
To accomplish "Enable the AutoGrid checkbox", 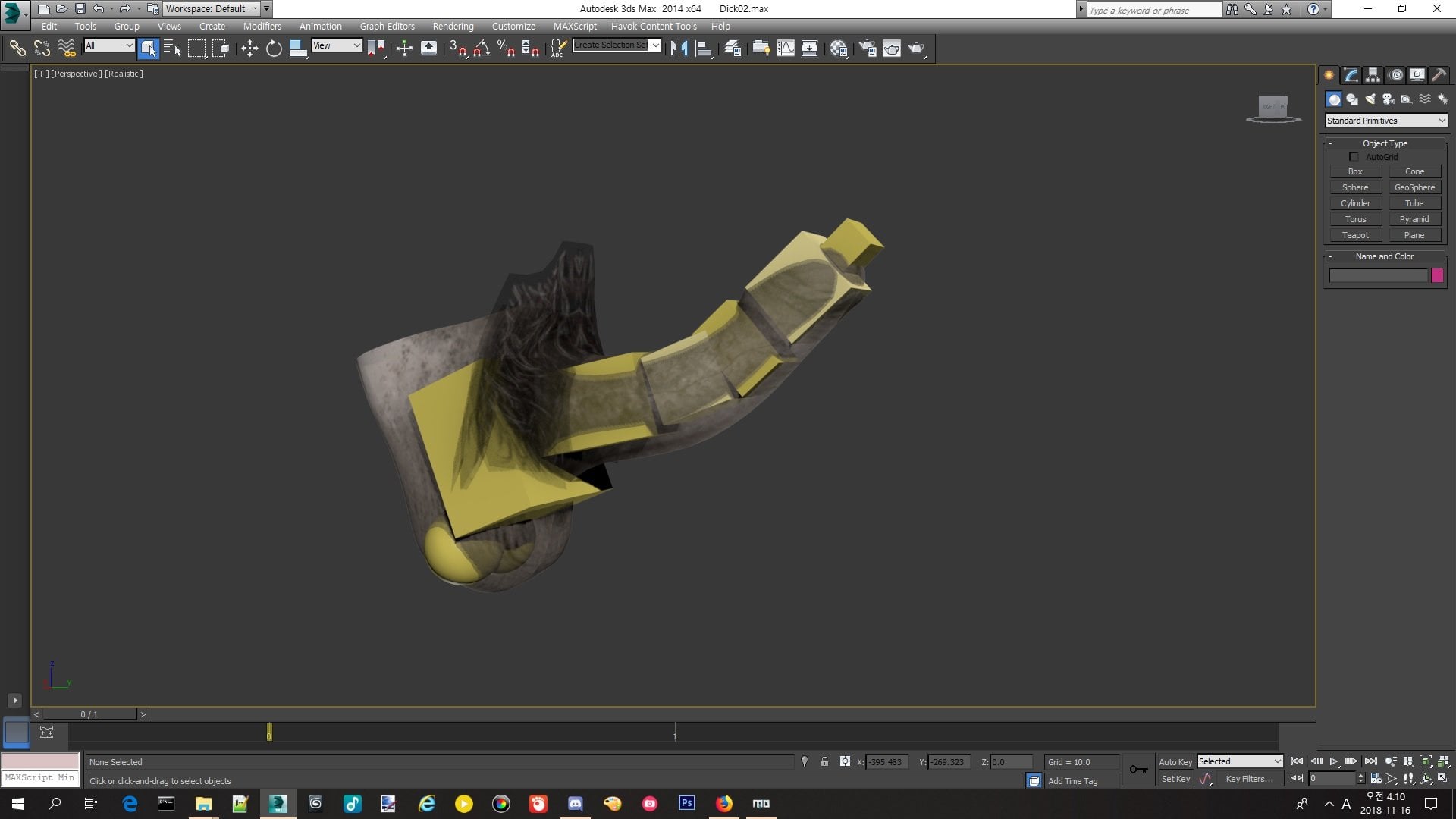I will [1354, 157].
